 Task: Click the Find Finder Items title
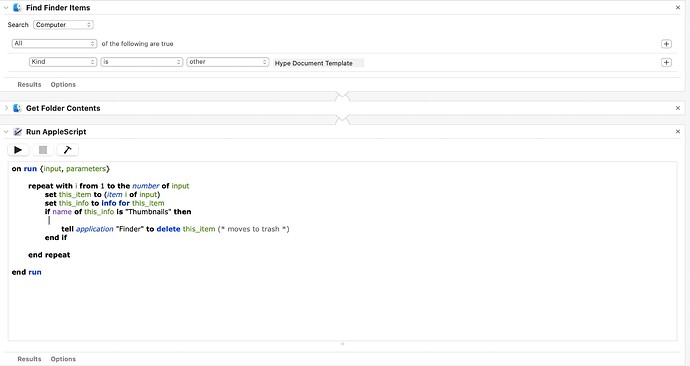click(x=58, y=7)
